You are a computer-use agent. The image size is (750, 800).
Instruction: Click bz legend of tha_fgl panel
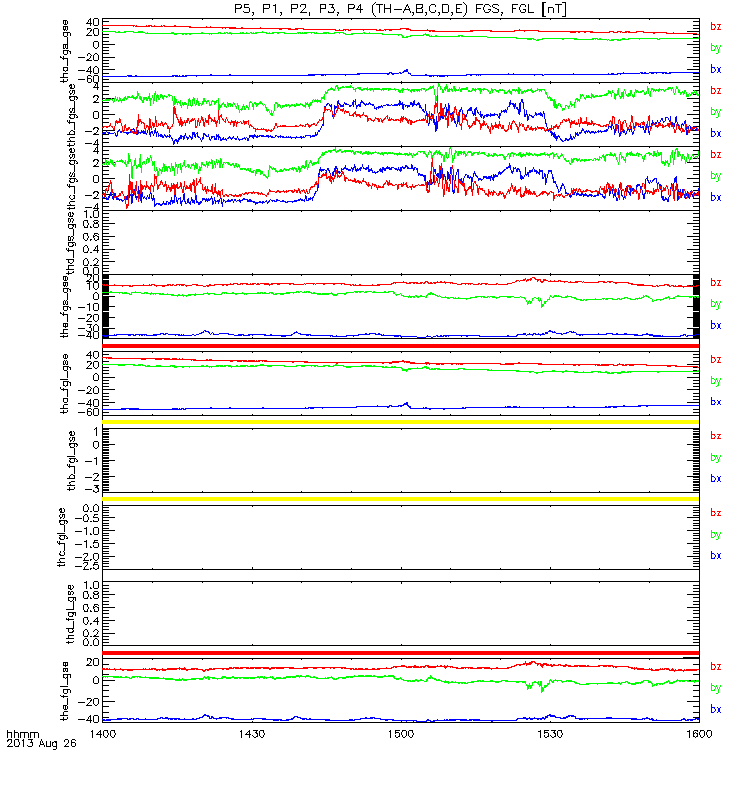(716, 360)
